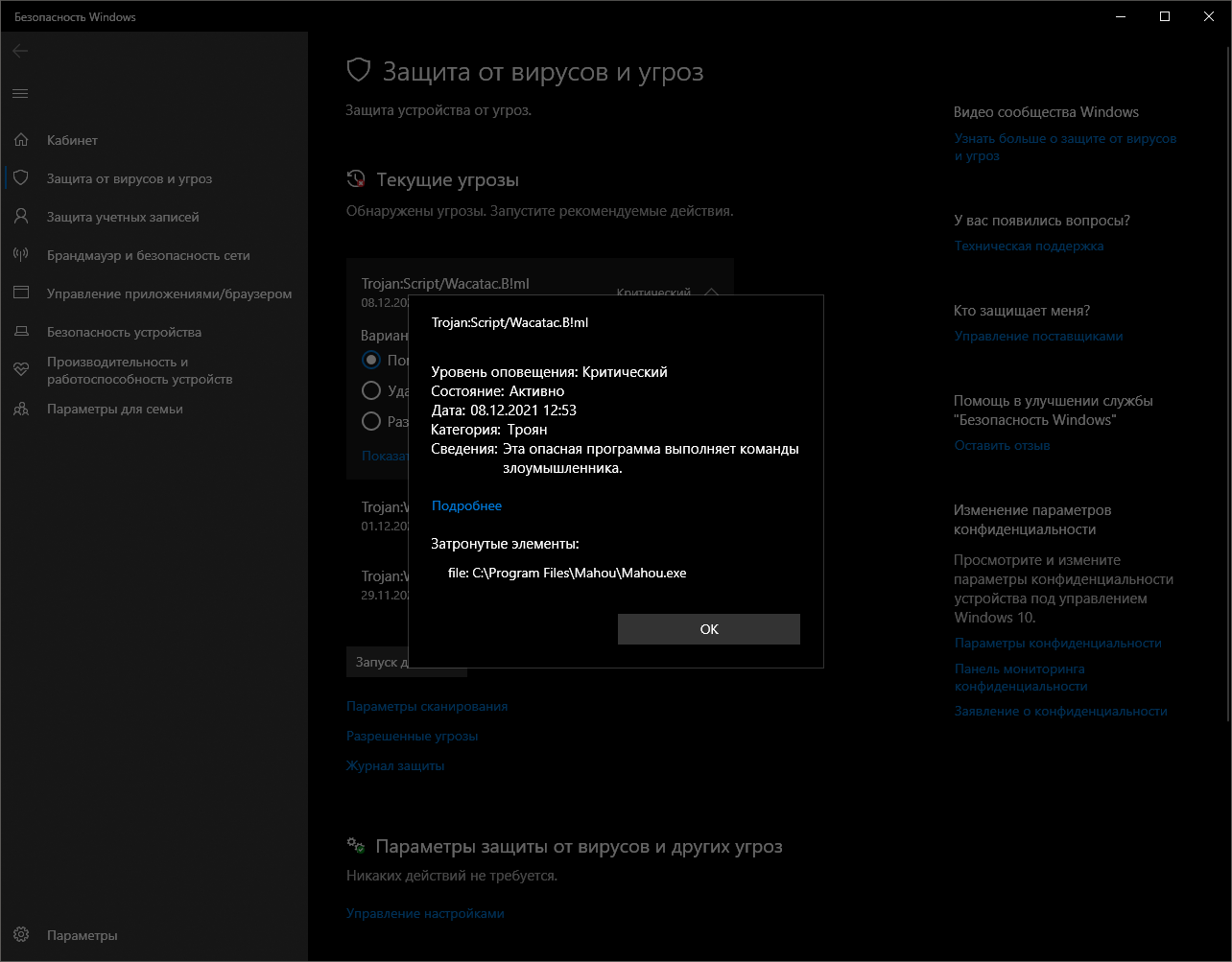
Task: Click 'Уровень оповещения: Критический' in the dialog
Action: click(549, 372)
